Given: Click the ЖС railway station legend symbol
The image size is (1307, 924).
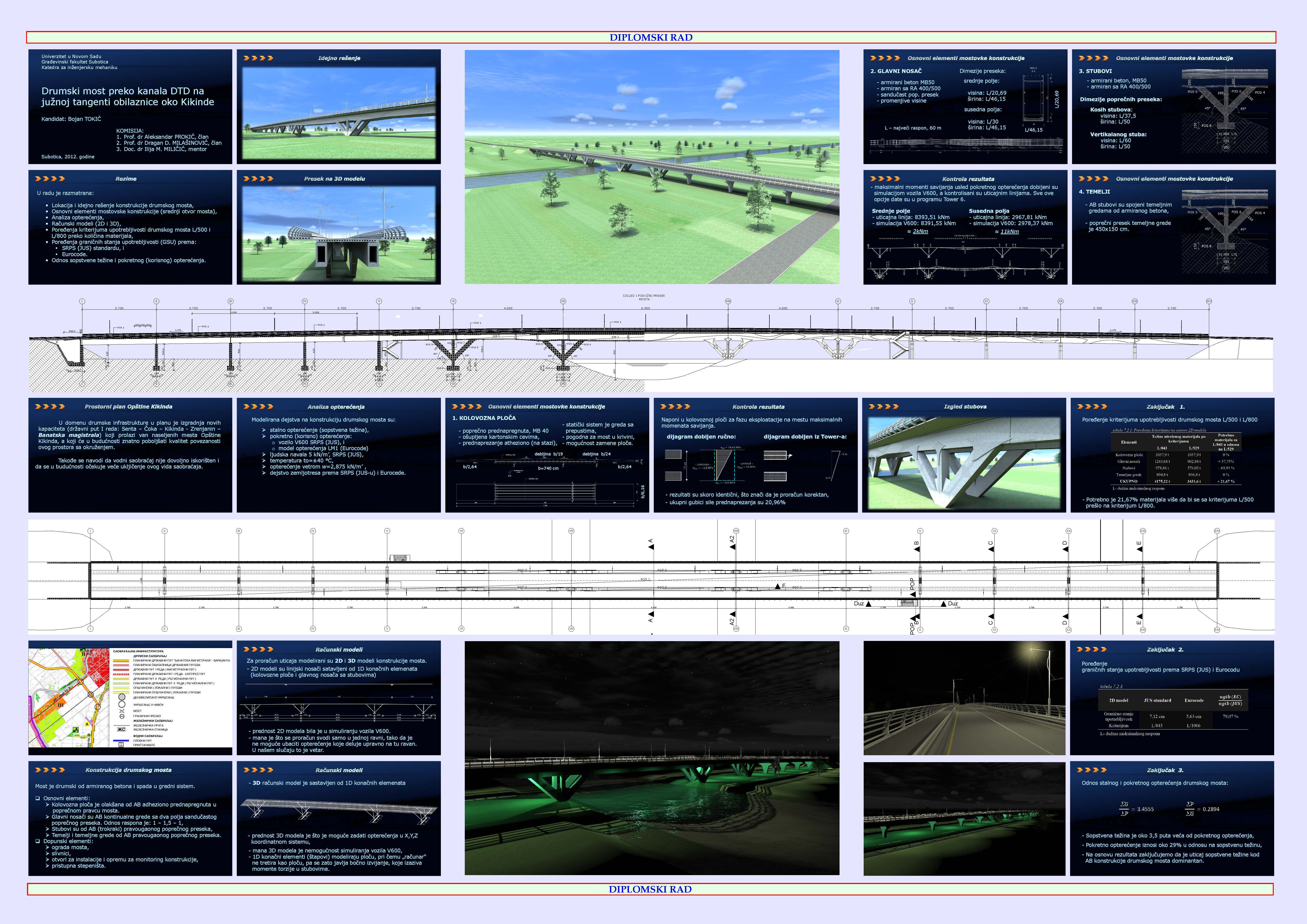Looking at the screenshot, I should coord(121,729).
